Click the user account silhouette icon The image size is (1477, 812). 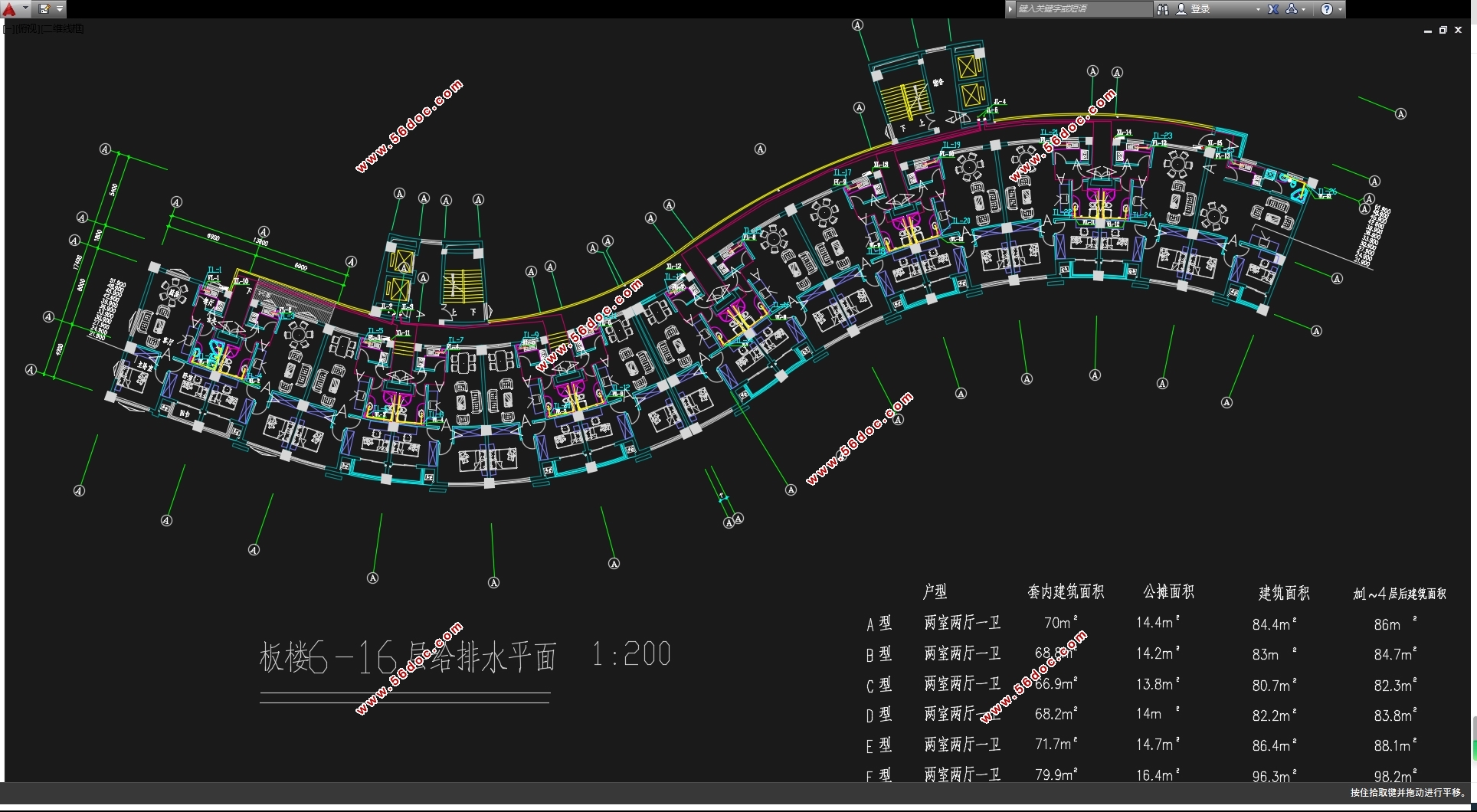tap(1181, 9)
